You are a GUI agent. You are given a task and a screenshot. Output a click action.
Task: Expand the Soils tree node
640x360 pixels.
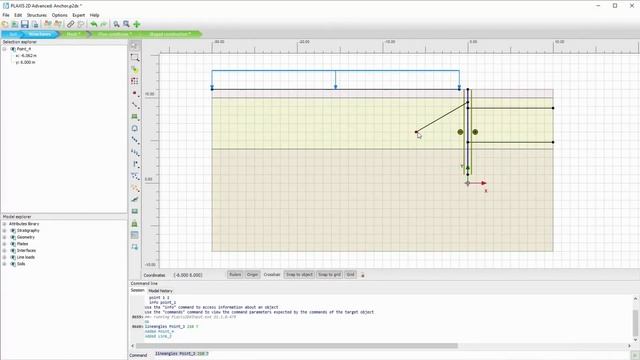(x=4, y=264)
